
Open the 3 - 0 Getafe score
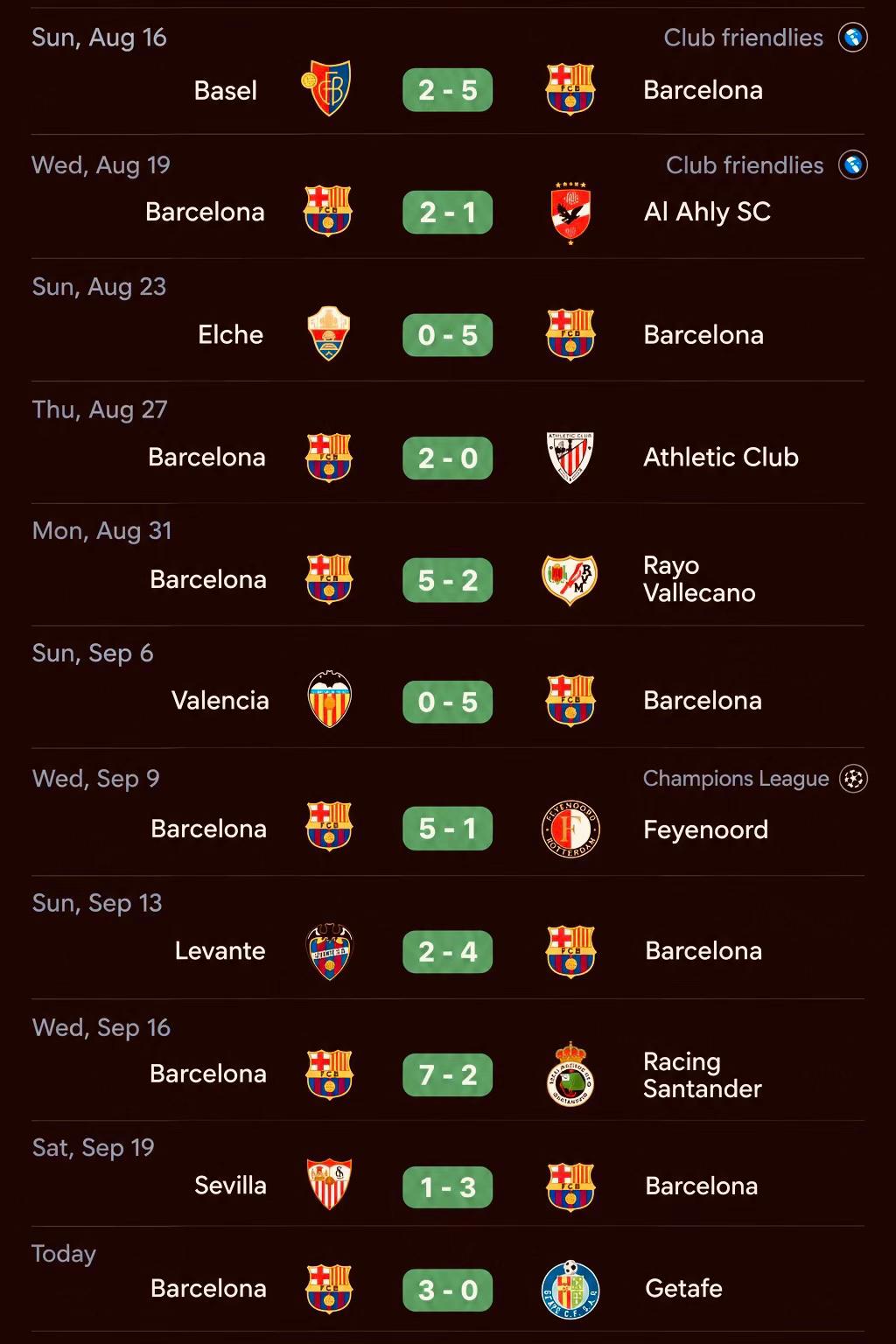[448, 1290]
